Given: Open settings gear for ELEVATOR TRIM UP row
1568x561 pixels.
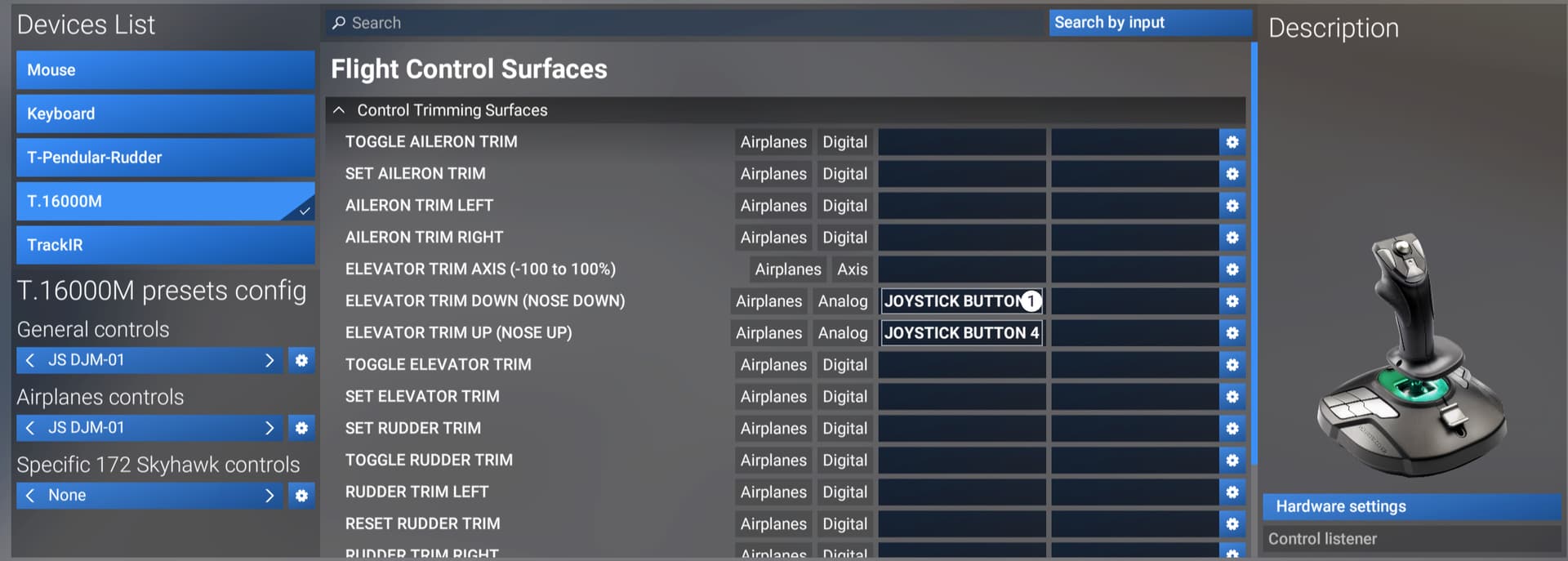Looking at the screenshot, I should [x=1232, y=333].
